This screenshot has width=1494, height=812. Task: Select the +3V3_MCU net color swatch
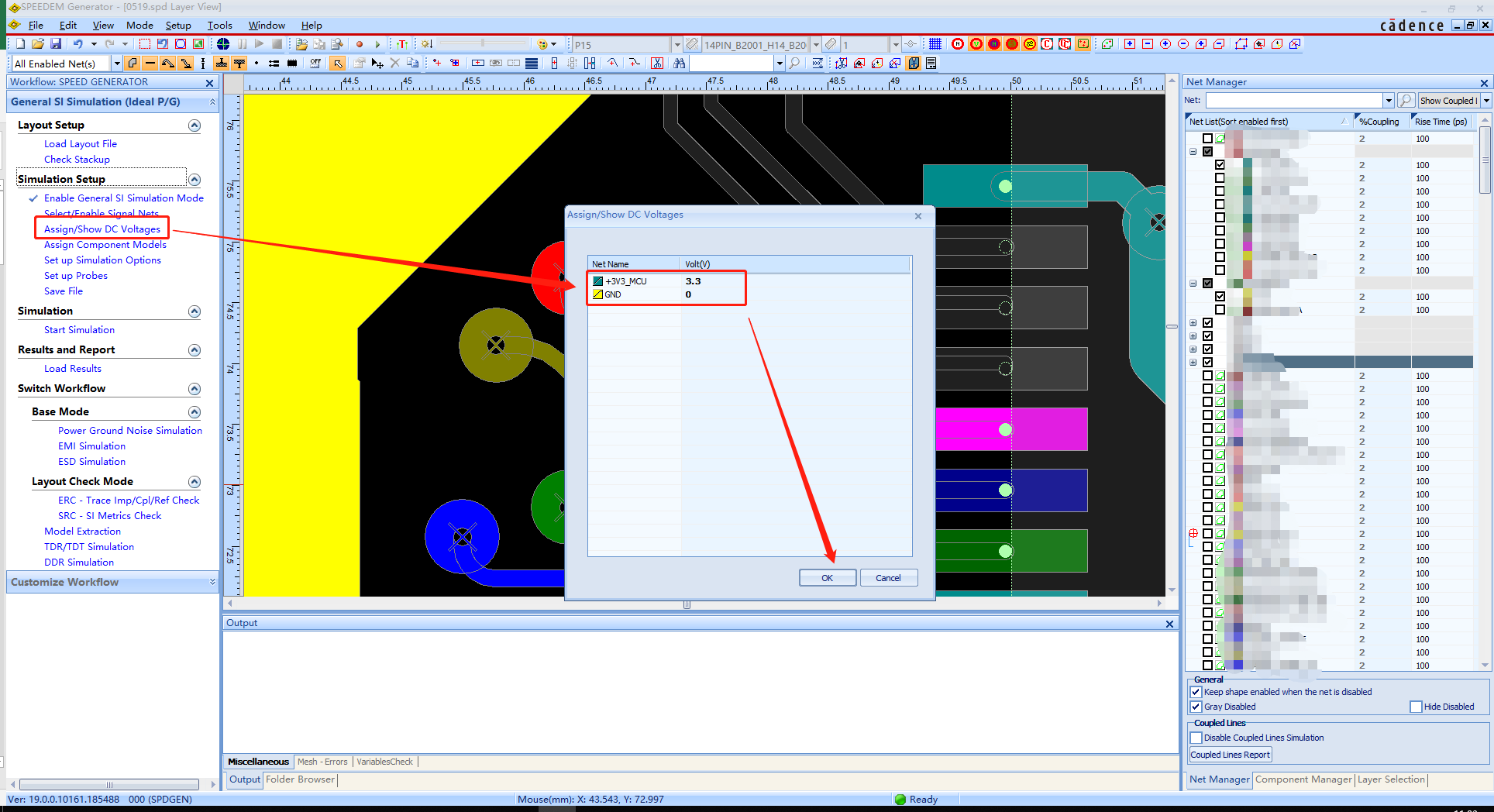[597, 281]
